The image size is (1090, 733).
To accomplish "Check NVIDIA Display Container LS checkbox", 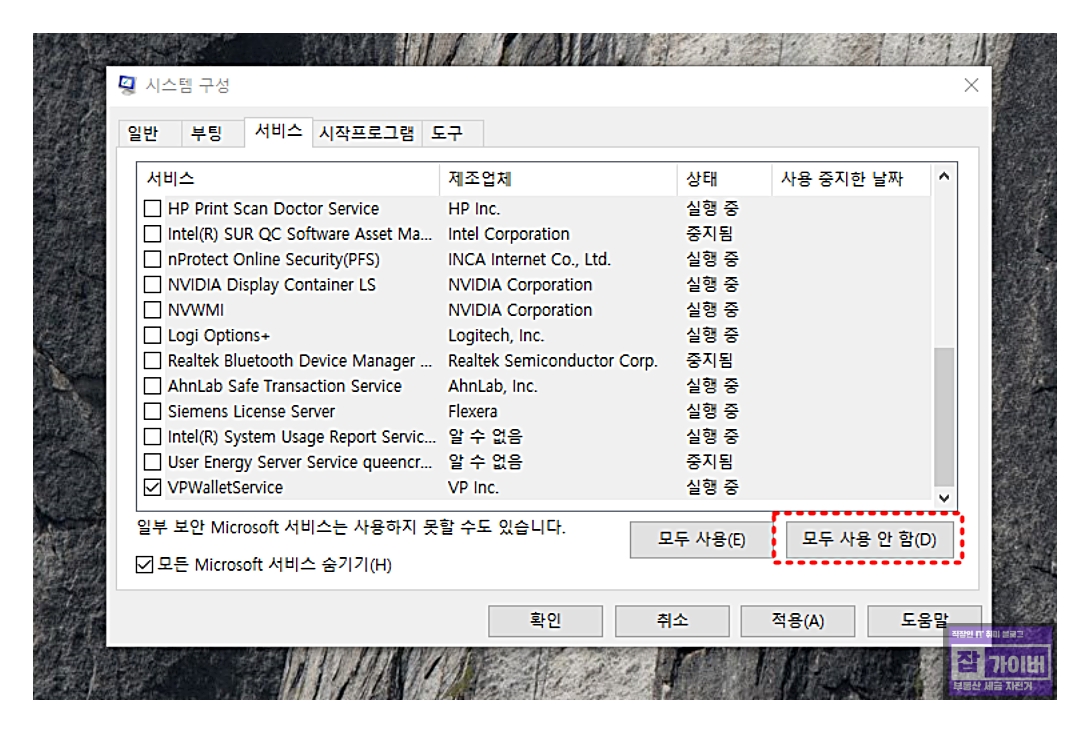I will pyautogui.click(x=152, y=284).
